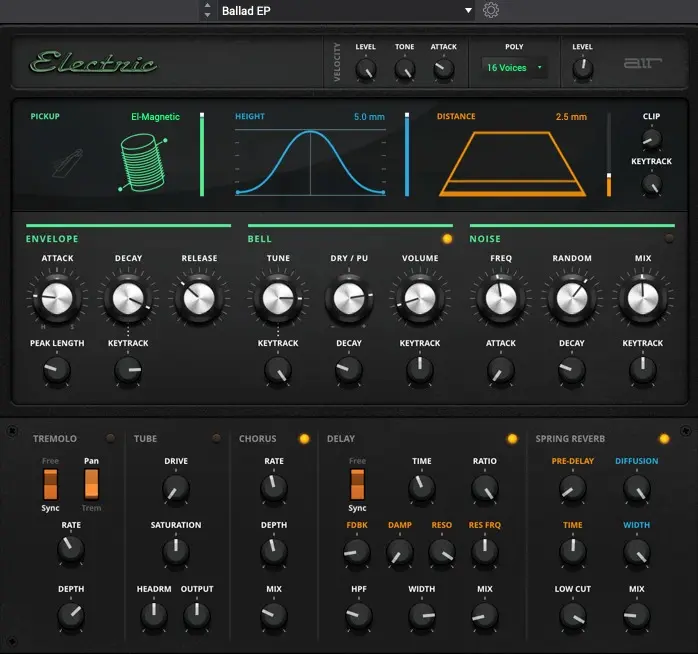The width and height of the screenshot is (698, 654).
Task: Click the Chorus section LED button
Action: [304, 438]
